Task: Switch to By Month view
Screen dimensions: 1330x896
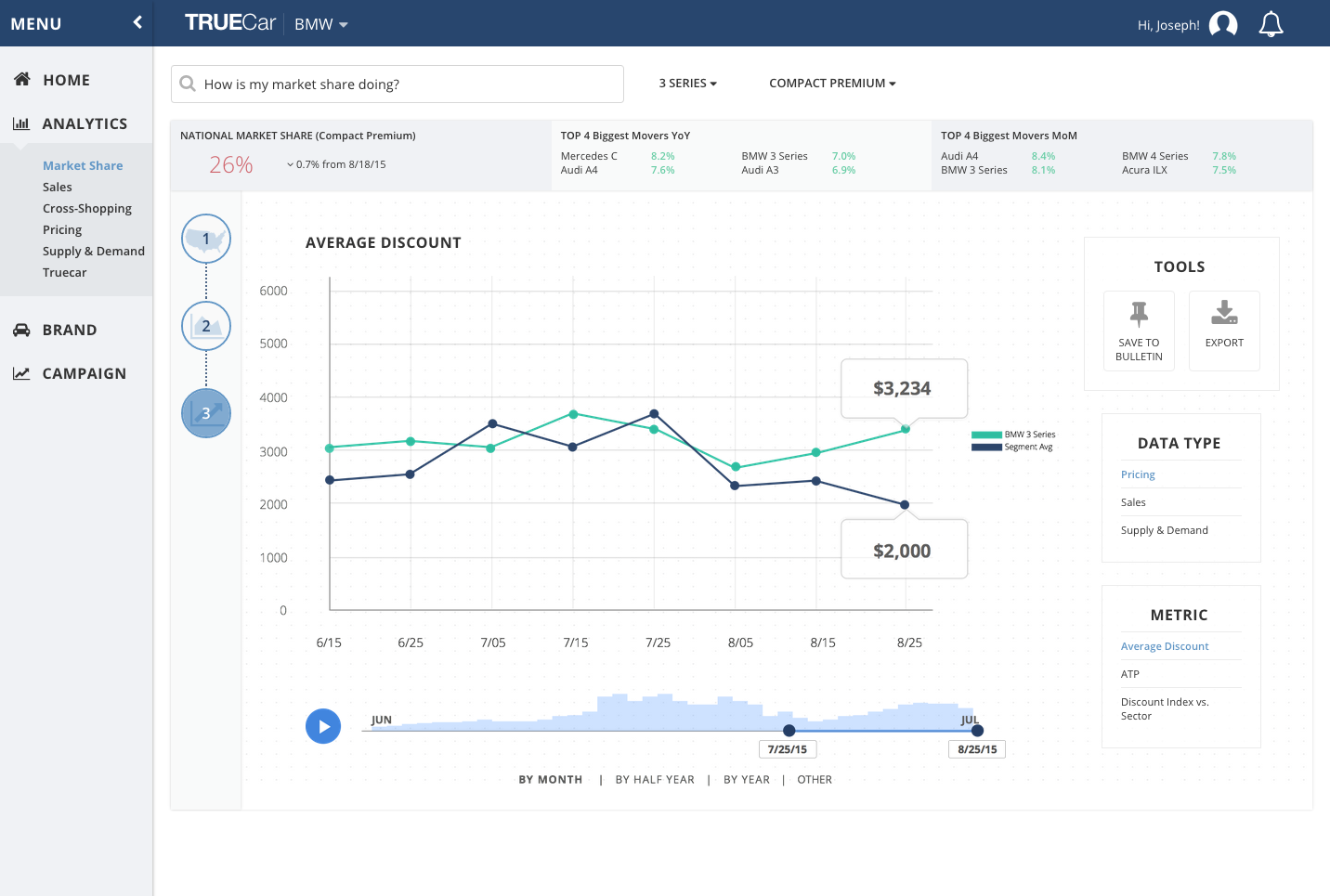Action: point(551,780)
